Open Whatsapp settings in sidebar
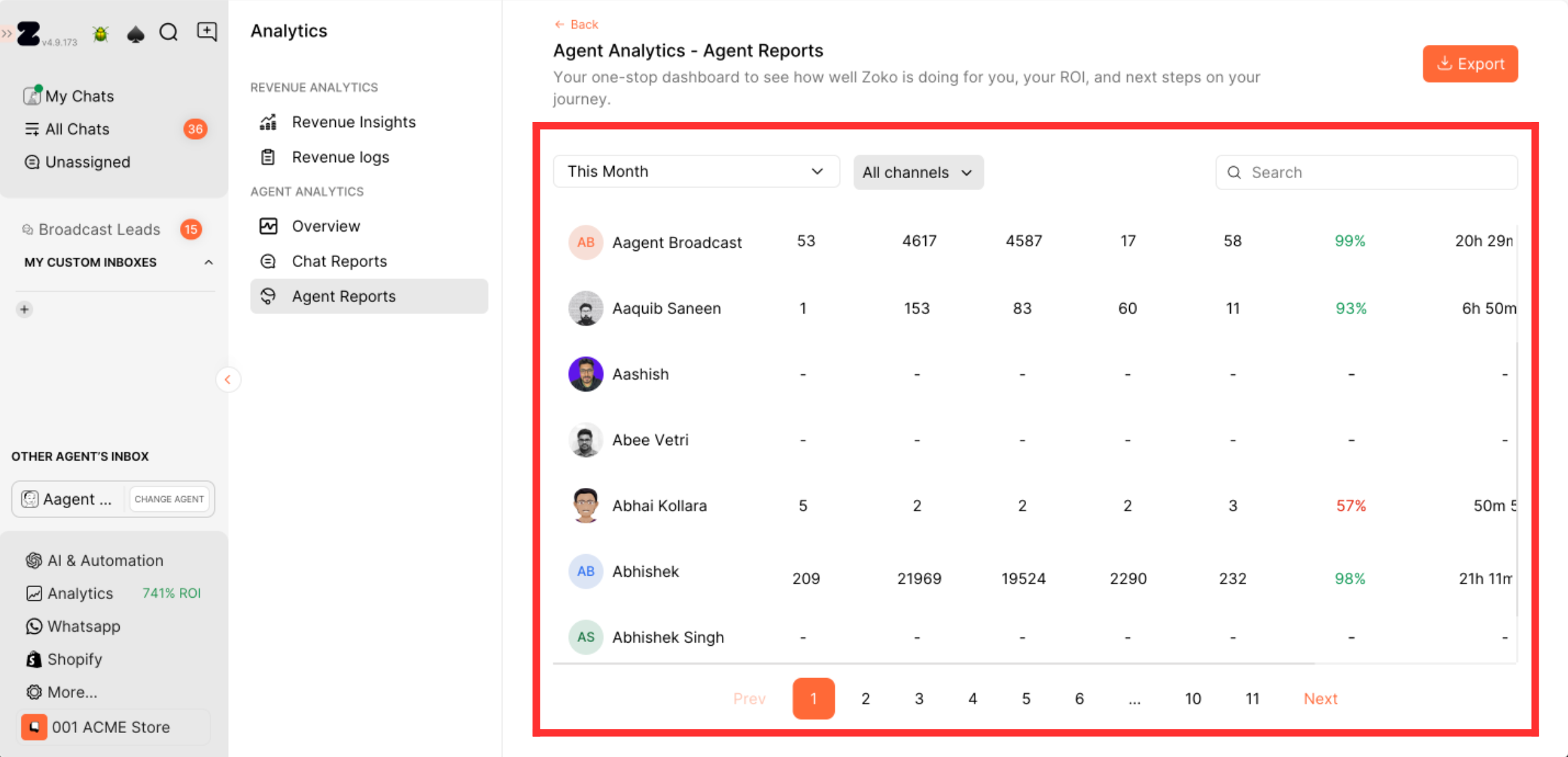1568x757 pixels. point(83,626)
